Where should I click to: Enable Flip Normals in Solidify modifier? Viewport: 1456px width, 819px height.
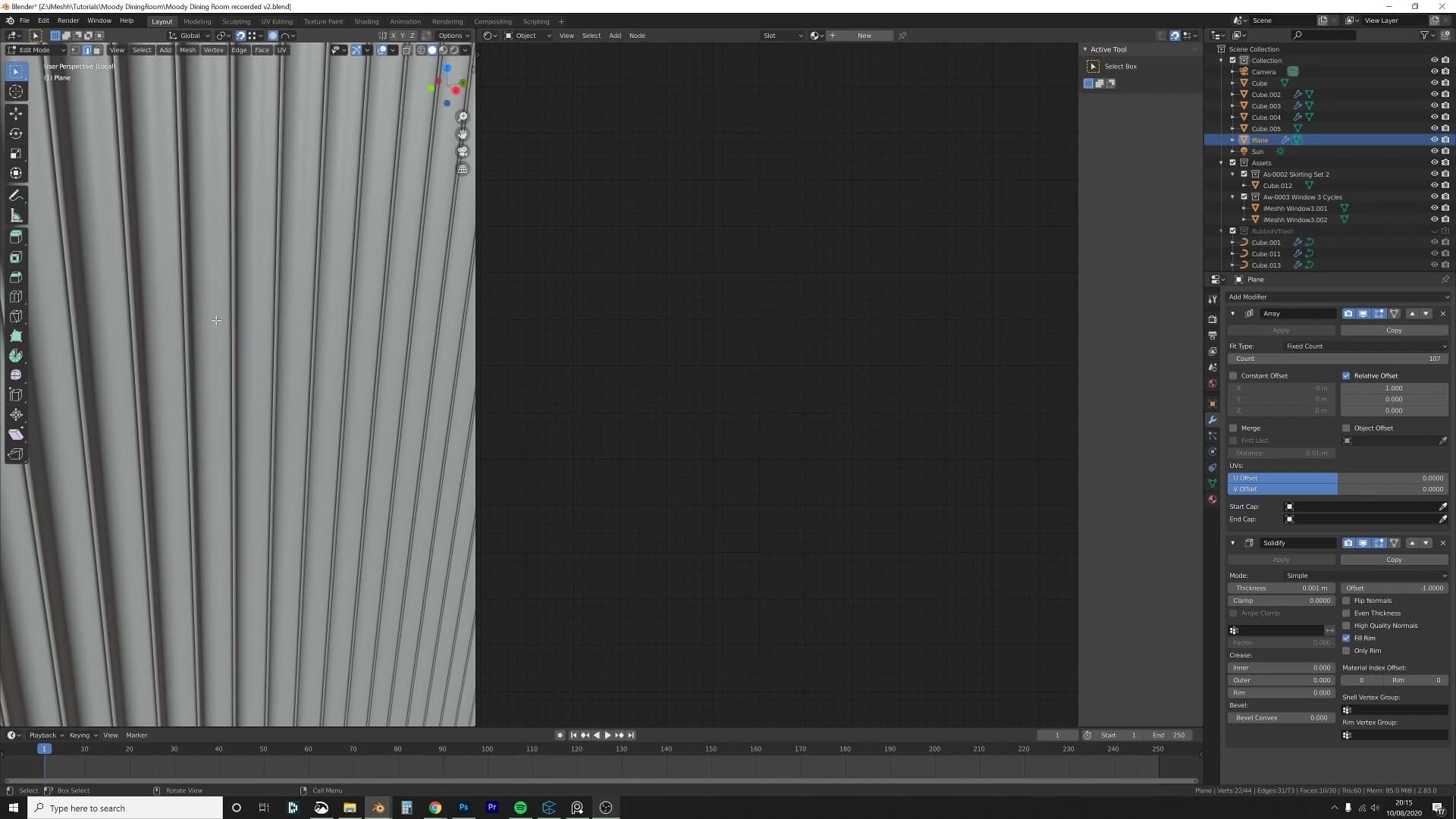tap(1346, 601)
